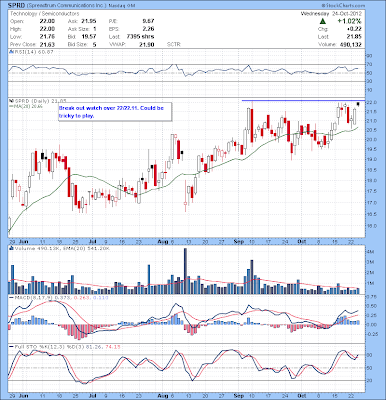Screen dimensions: 386x400
Task: Click the Volume panel legend icon
Action: point(11,248)
